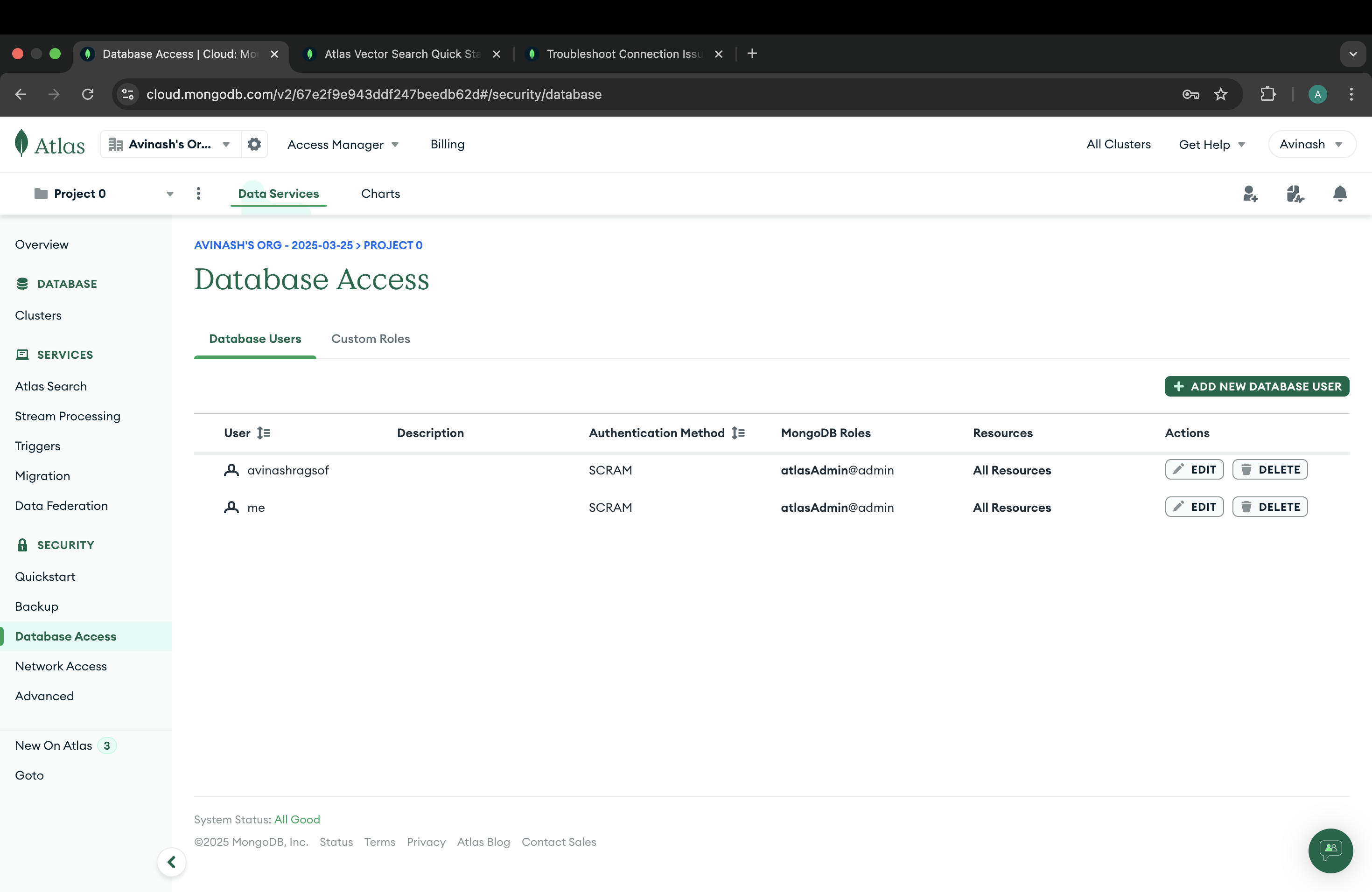Sort the table by User column
The image size is (1372, 892).
tap(264, 433)
